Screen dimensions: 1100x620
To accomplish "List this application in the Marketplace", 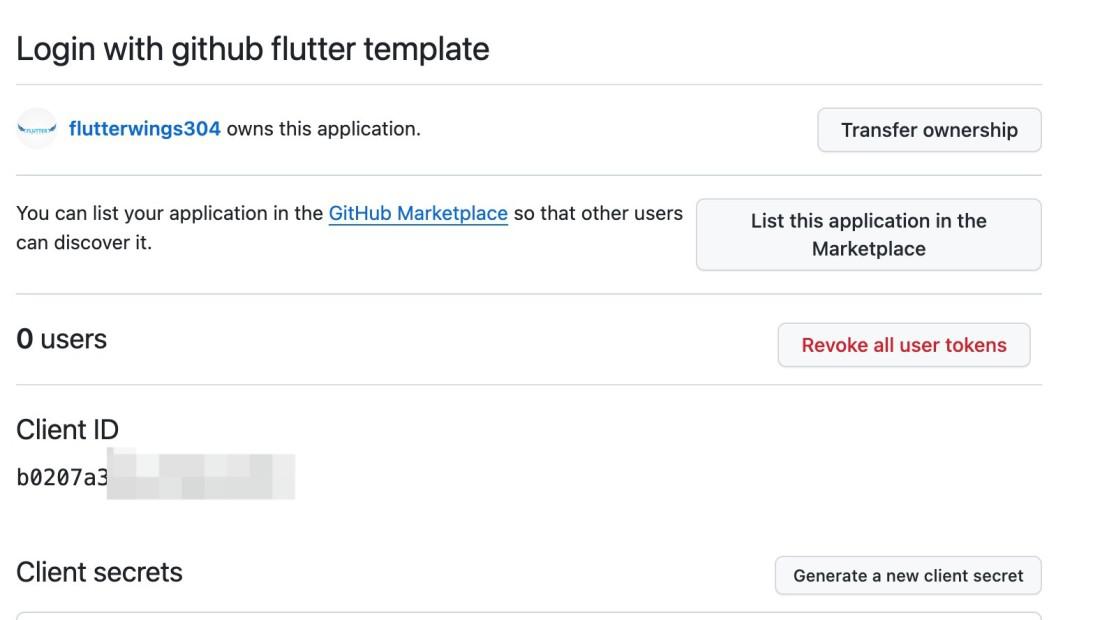I will [x=868, y=235].
